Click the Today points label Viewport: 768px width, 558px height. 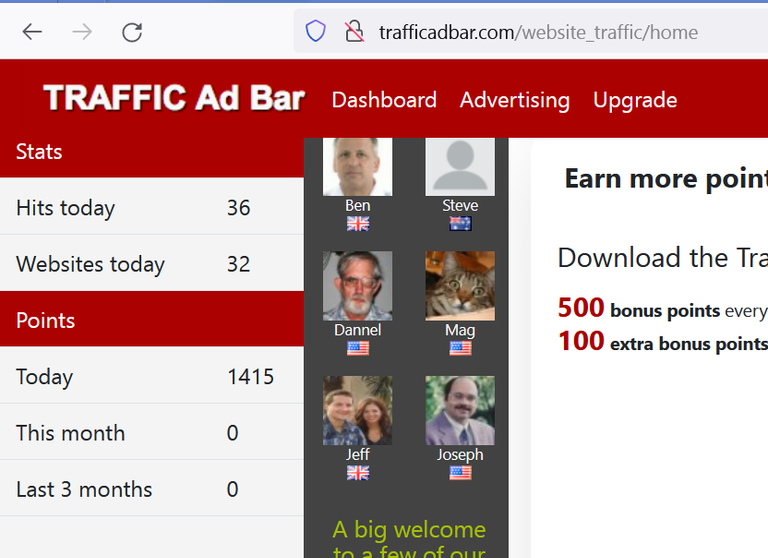45,378
